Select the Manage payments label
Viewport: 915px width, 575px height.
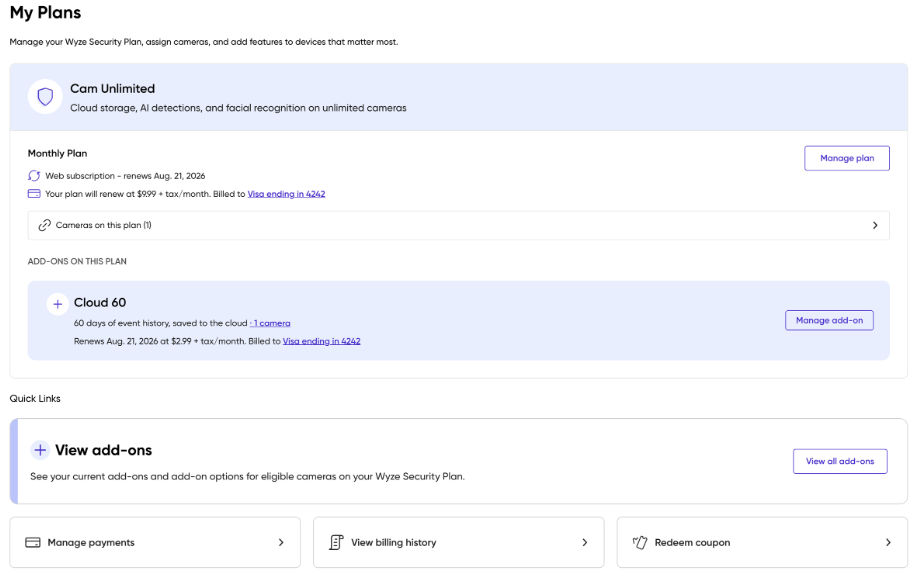tap(91, 542)
